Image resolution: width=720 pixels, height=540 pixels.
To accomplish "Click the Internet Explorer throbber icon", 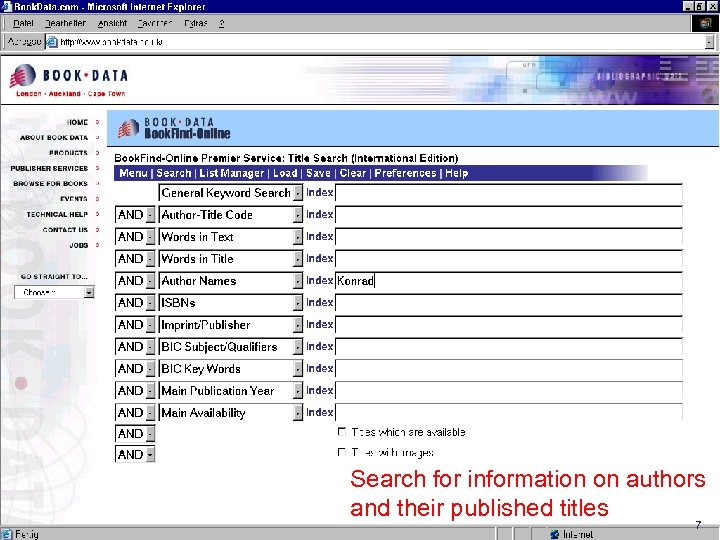I will click(x=705, y=23).
